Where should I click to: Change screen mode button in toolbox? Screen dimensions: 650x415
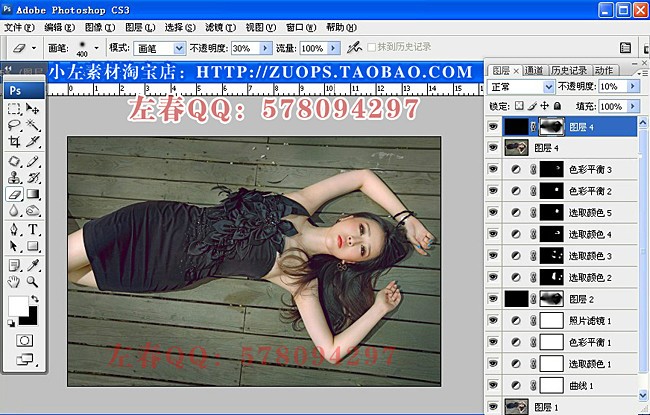click(x=25, y=359)
